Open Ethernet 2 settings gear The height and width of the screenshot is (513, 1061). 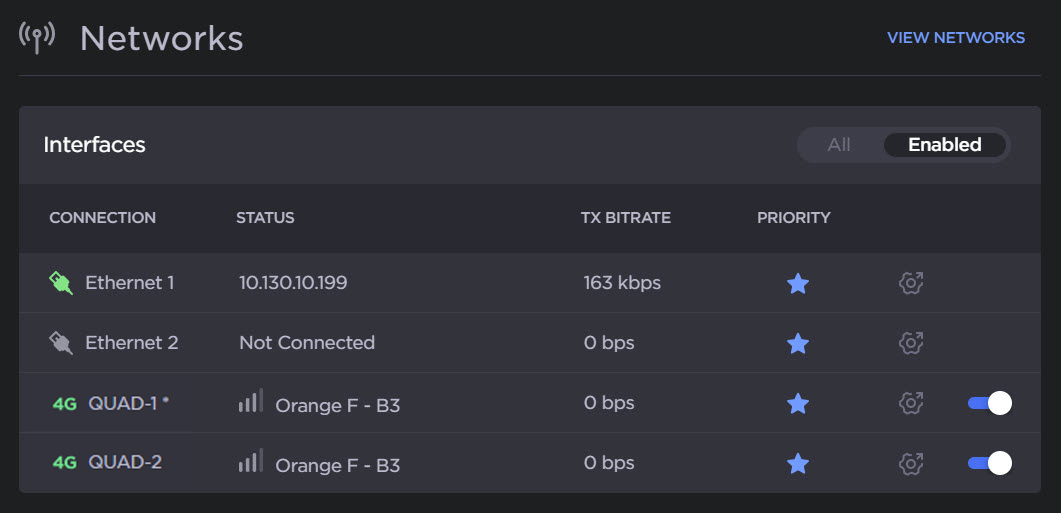pyautogui.click(x=910, y=343)
